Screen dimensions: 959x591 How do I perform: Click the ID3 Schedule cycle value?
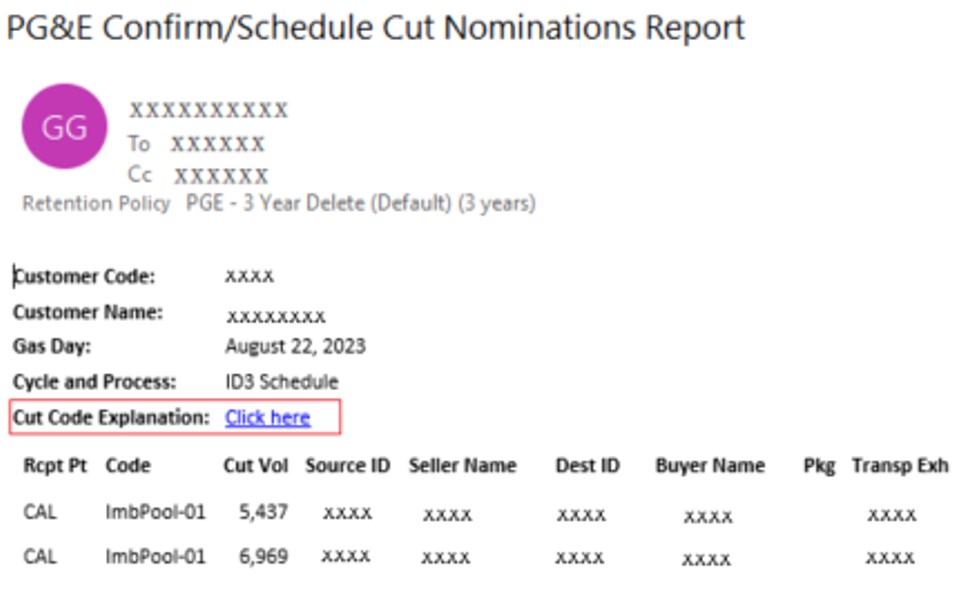(x=281, y=382)
